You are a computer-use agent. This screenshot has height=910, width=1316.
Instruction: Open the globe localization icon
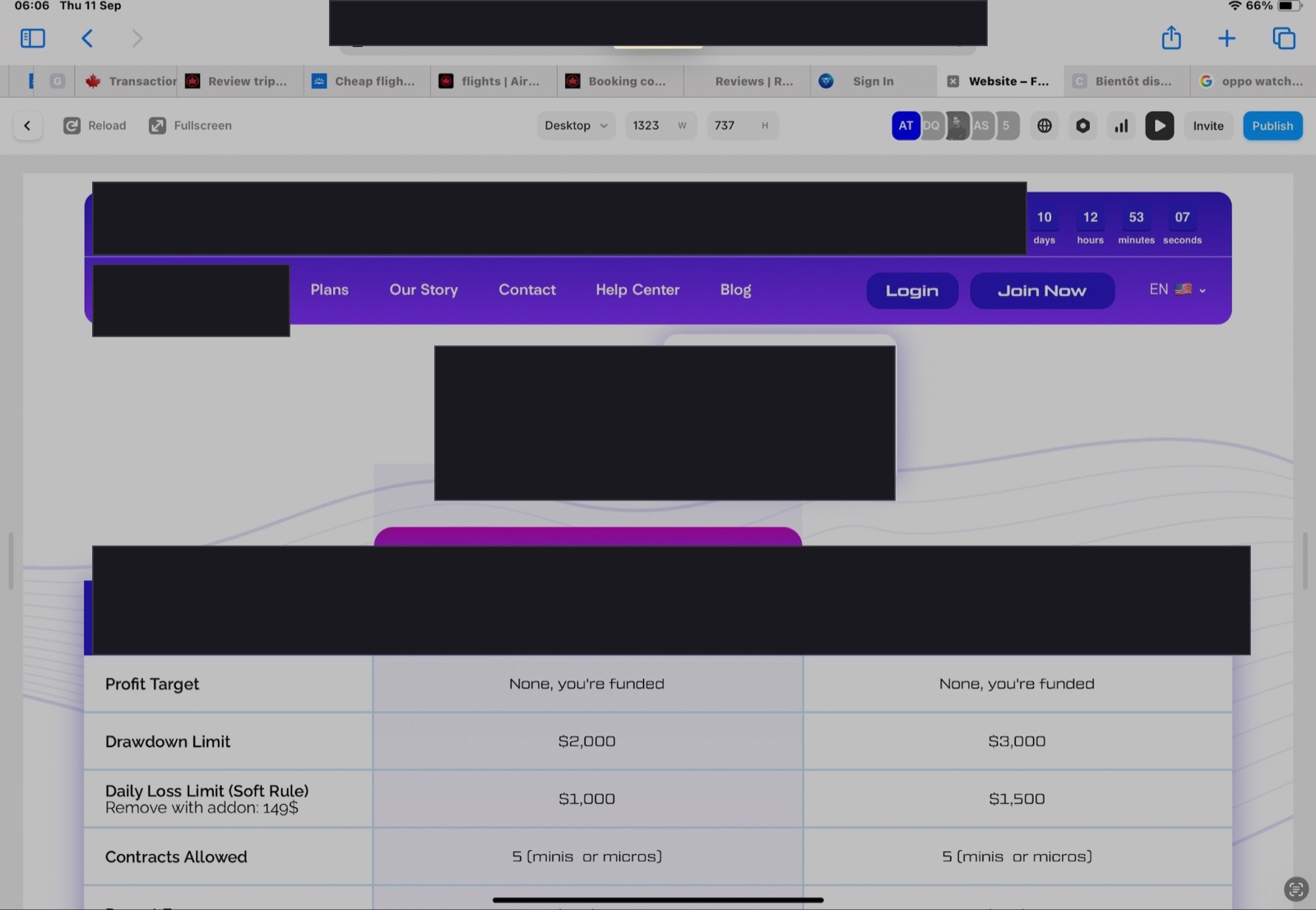pos(1045,126)
